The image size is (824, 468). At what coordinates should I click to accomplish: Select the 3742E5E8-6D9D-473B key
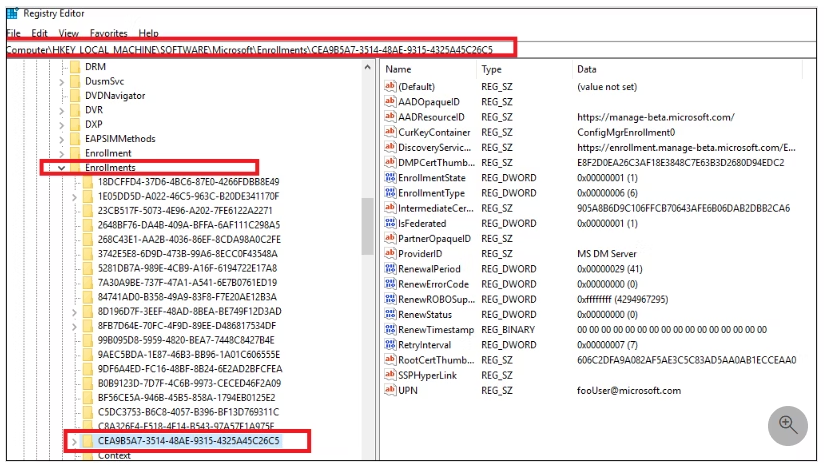[x=188, y=254]
